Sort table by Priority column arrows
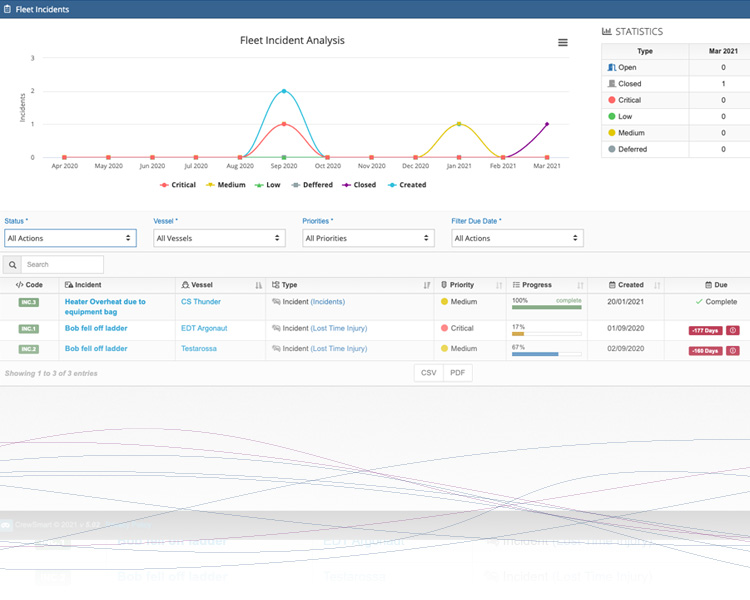This screenshot has height=600, width=750. 499,285
